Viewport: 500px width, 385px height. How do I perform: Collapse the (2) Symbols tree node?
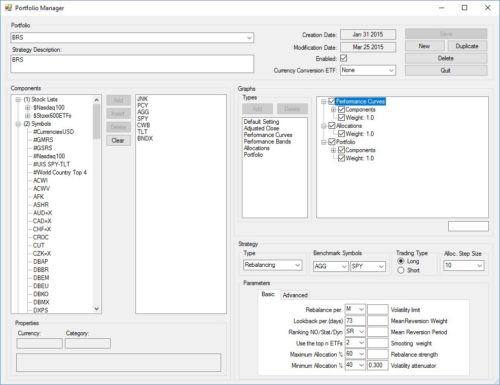pos(18,124)
